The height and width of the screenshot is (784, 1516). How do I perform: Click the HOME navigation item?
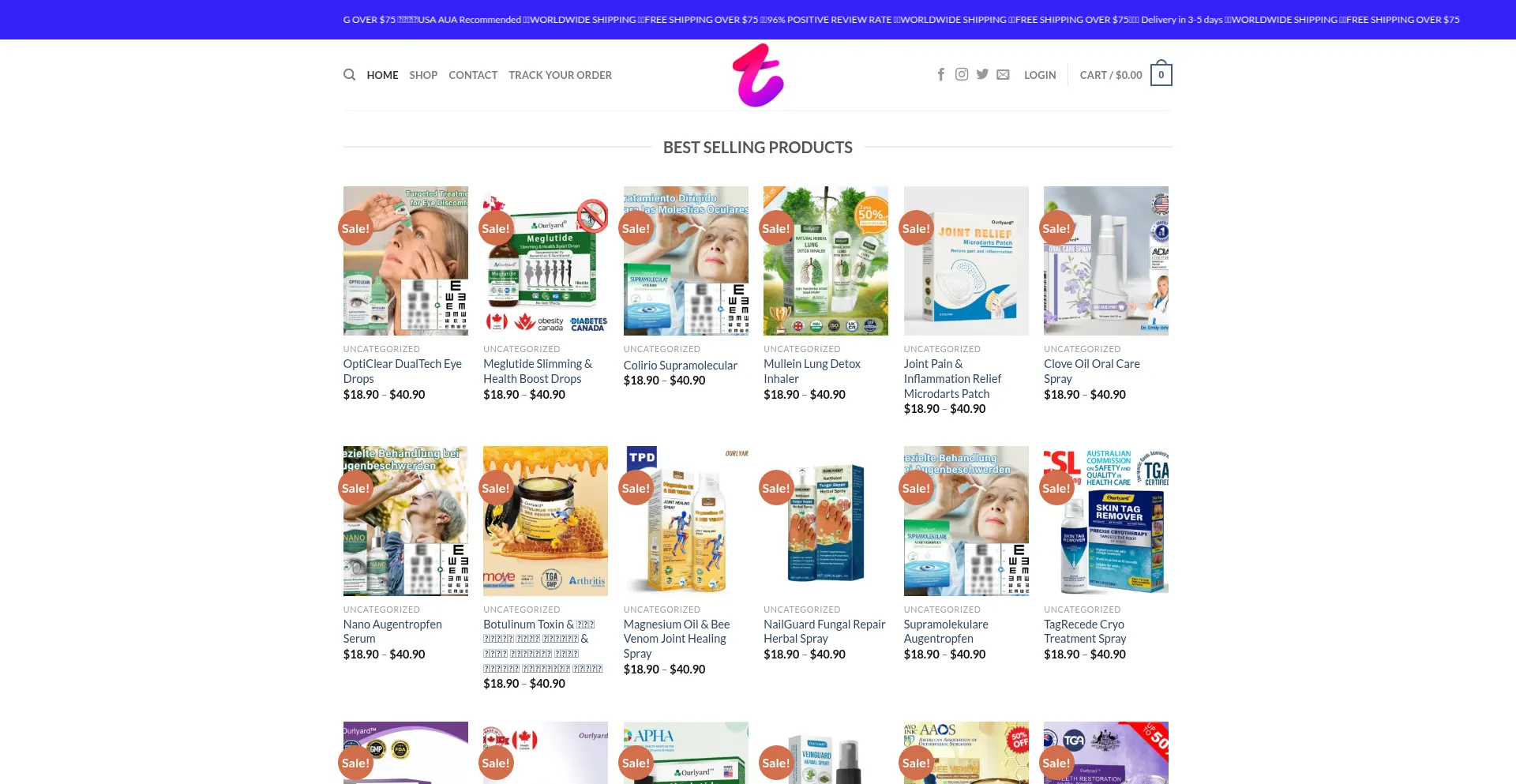pyautogui.click(x=382, y=75)
